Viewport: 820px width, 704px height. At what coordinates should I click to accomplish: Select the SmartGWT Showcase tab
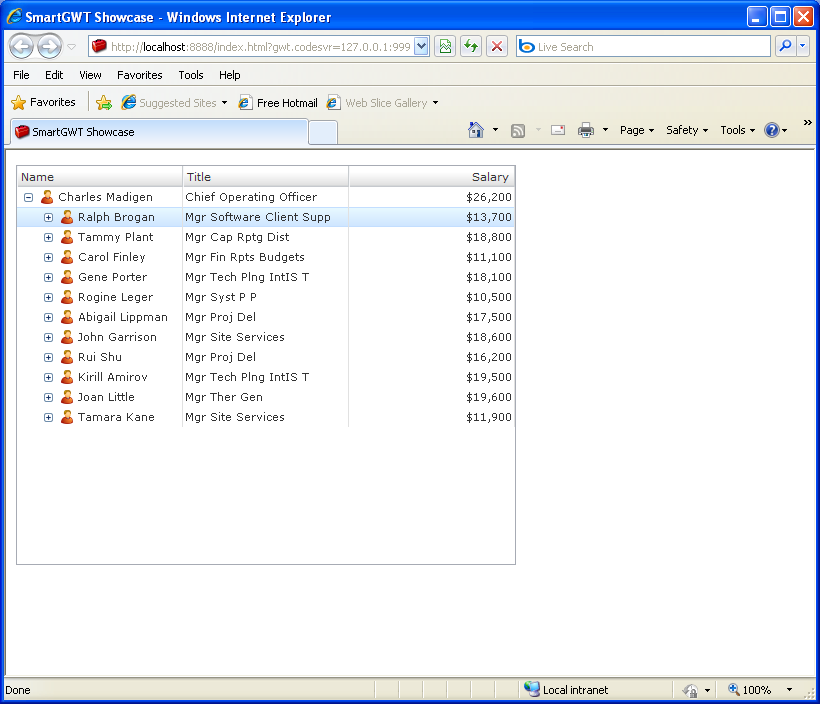158,132
